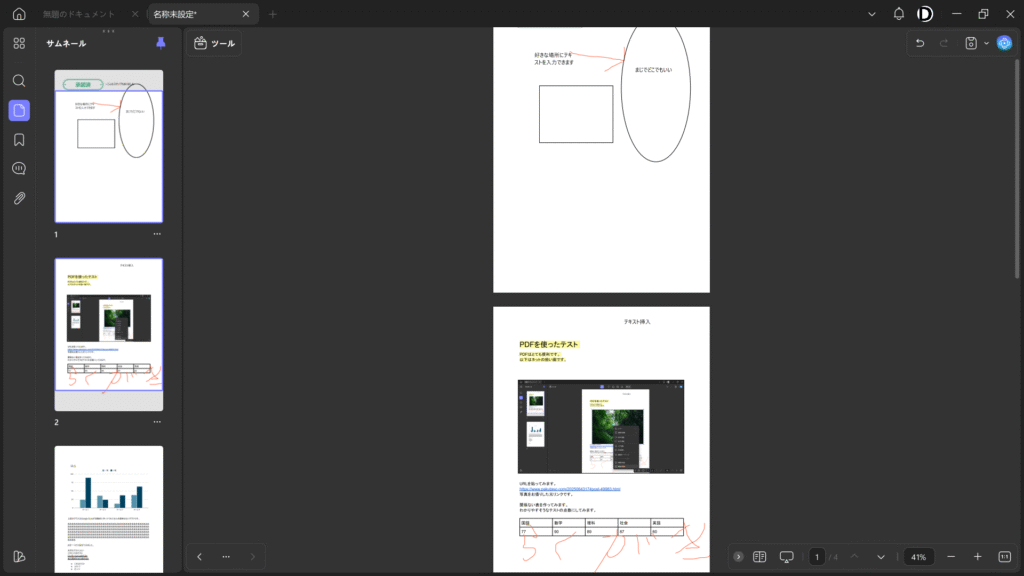Add a new tab with plus button
This screenshot has height=576, width=1024.
pyautogui.click(x=273, y=14)
